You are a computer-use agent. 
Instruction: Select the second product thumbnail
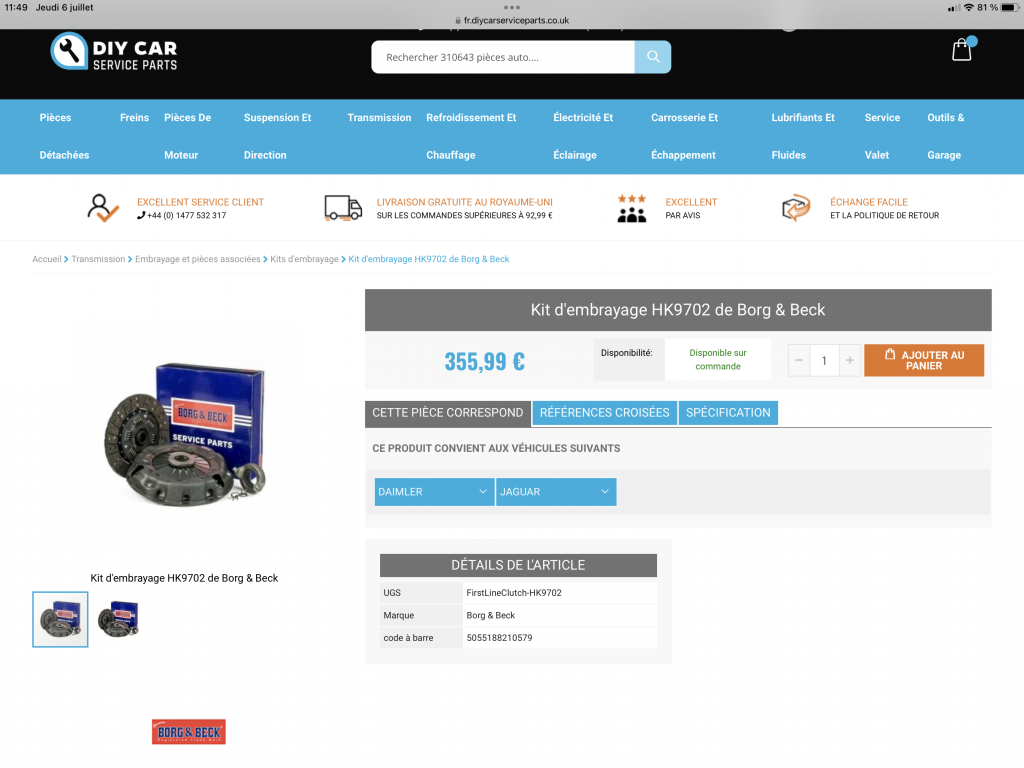click(118, 619)
